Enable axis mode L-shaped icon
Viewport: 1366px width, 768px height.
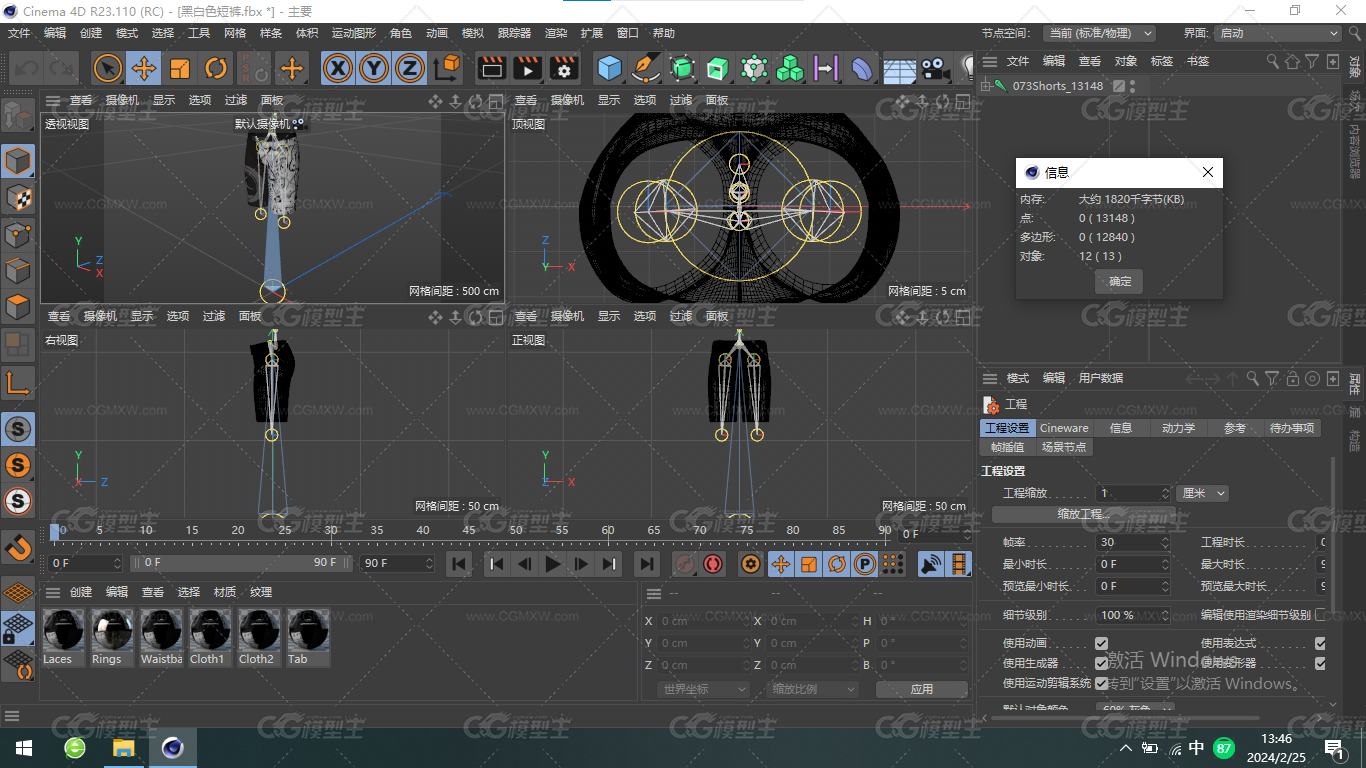(18, 383)
